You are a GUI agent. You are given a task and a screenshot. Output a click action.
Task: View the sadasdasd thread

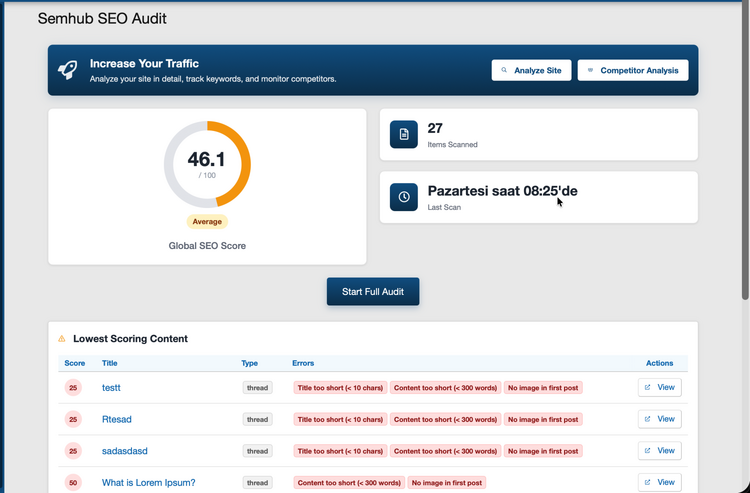tap(659, 451)
